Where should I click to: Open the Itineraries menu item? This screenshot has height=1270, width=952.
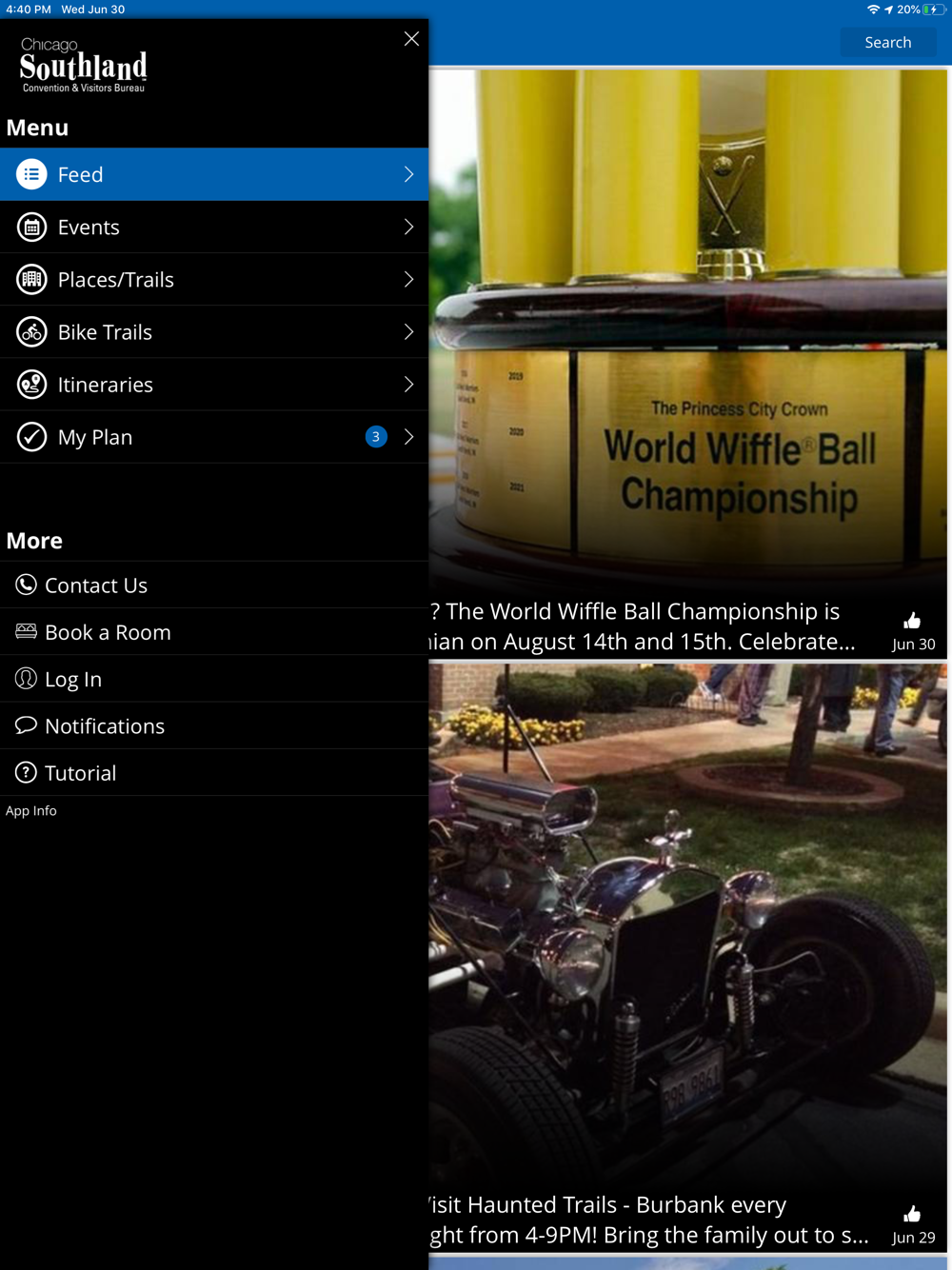214,385
